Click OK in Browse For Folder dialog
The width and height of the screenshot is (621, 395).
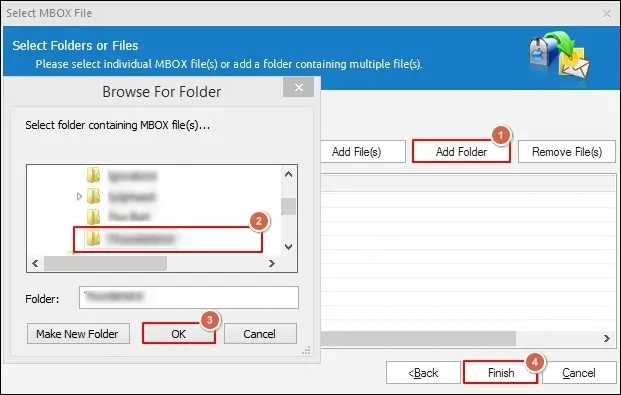(x=179, y=334)
